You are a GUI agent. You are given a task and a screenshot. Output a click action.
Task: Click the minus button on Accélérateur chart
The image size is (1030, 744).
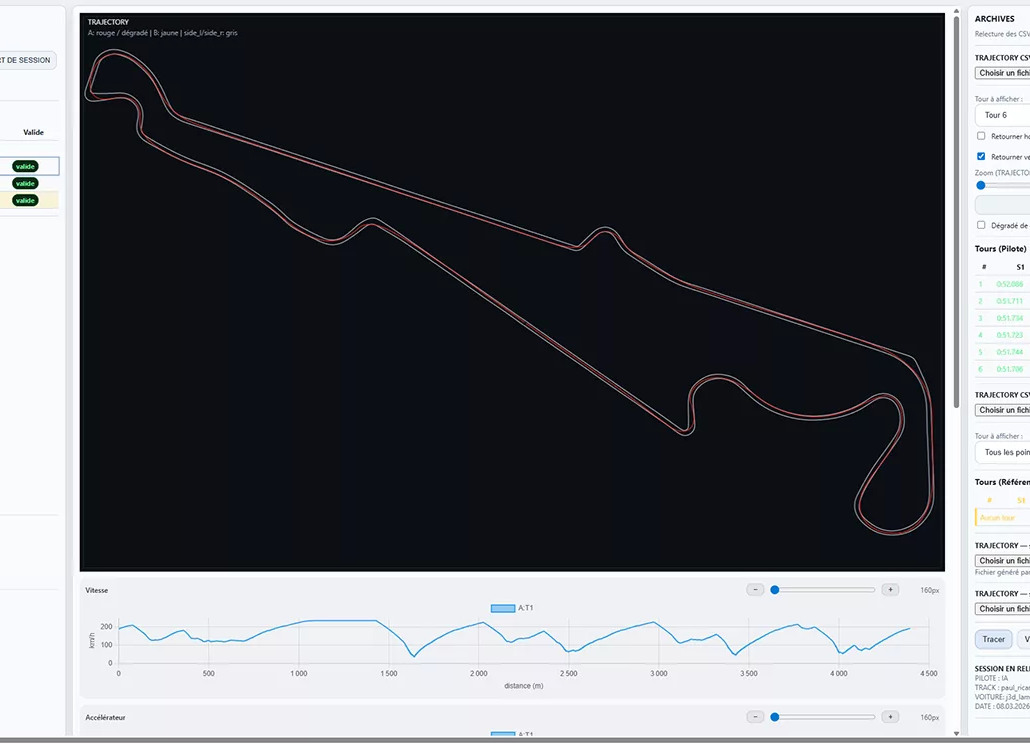(755, 717)
